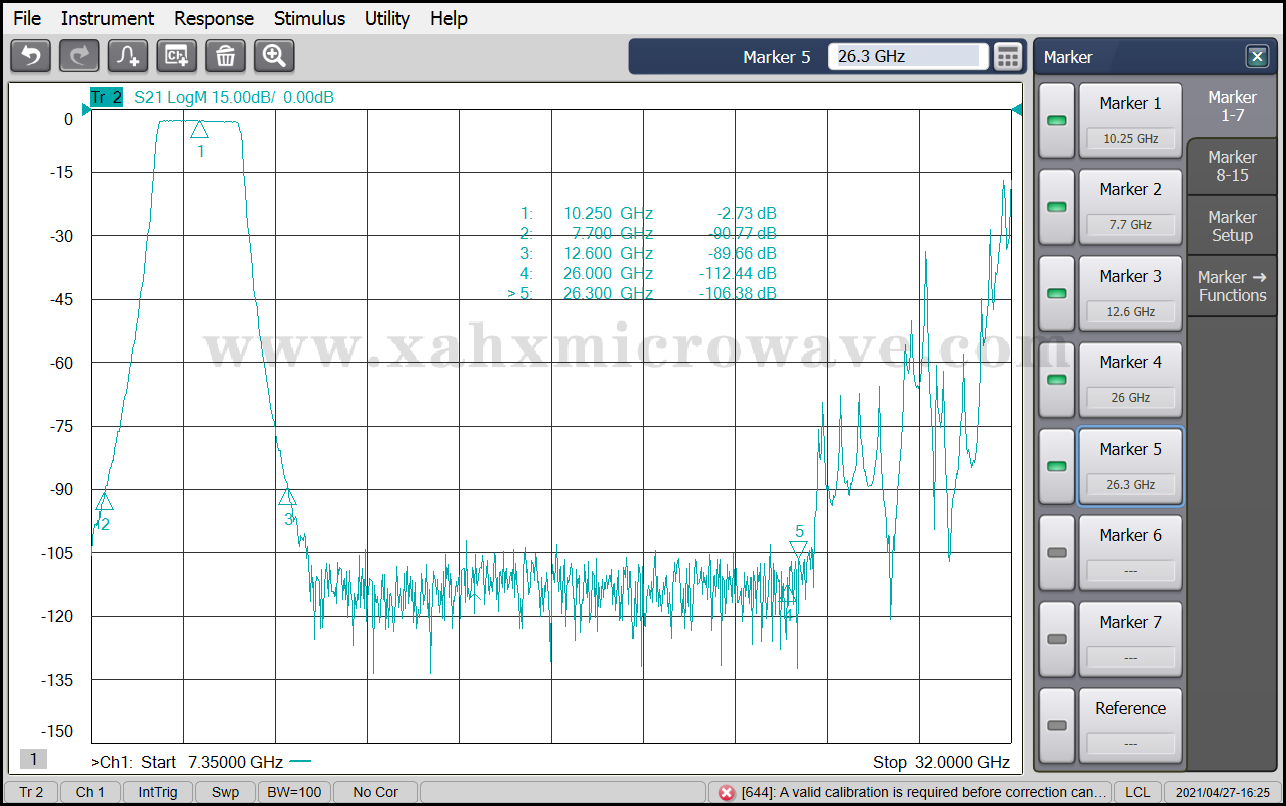
Task: Select Marker 1 button at 10.25 GHz
Action: click(1130, 121)
